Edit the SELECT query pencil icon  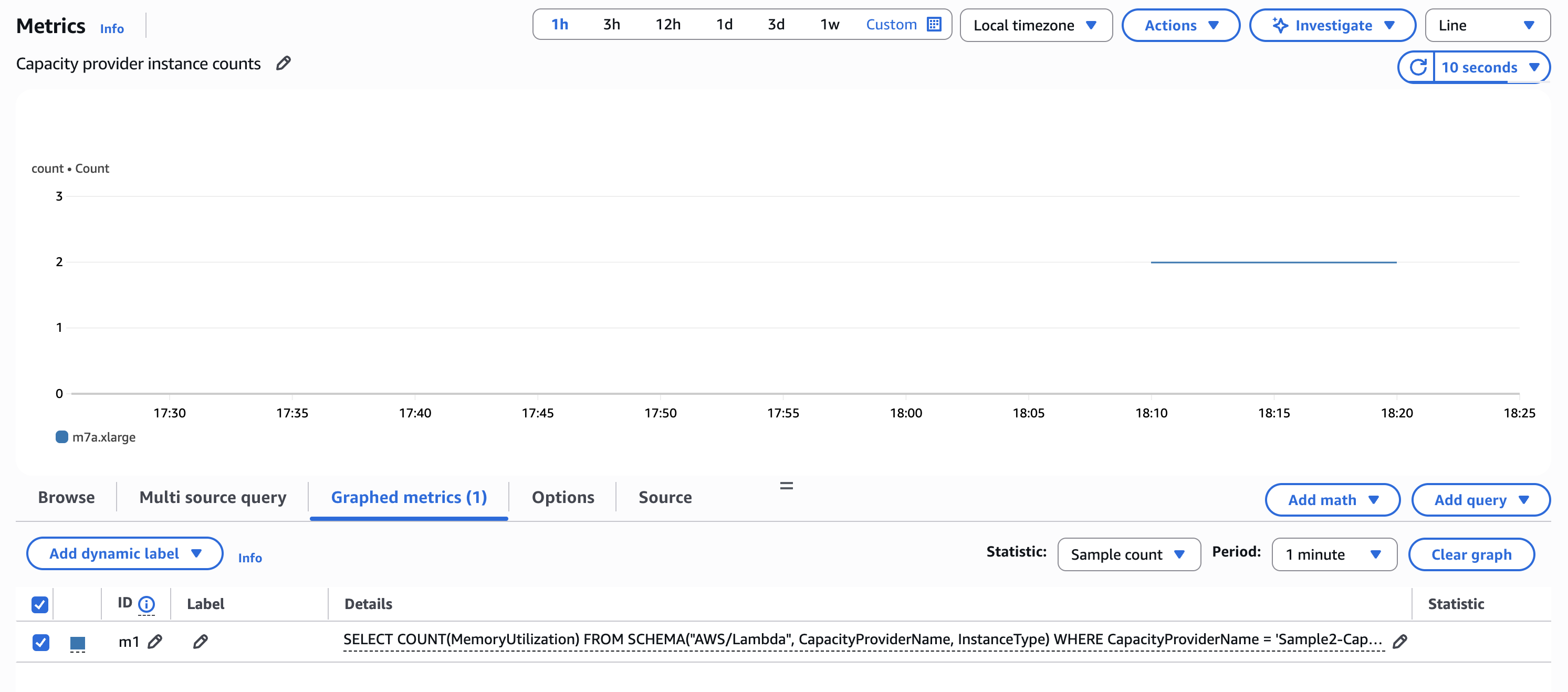tap(1400, 641)
